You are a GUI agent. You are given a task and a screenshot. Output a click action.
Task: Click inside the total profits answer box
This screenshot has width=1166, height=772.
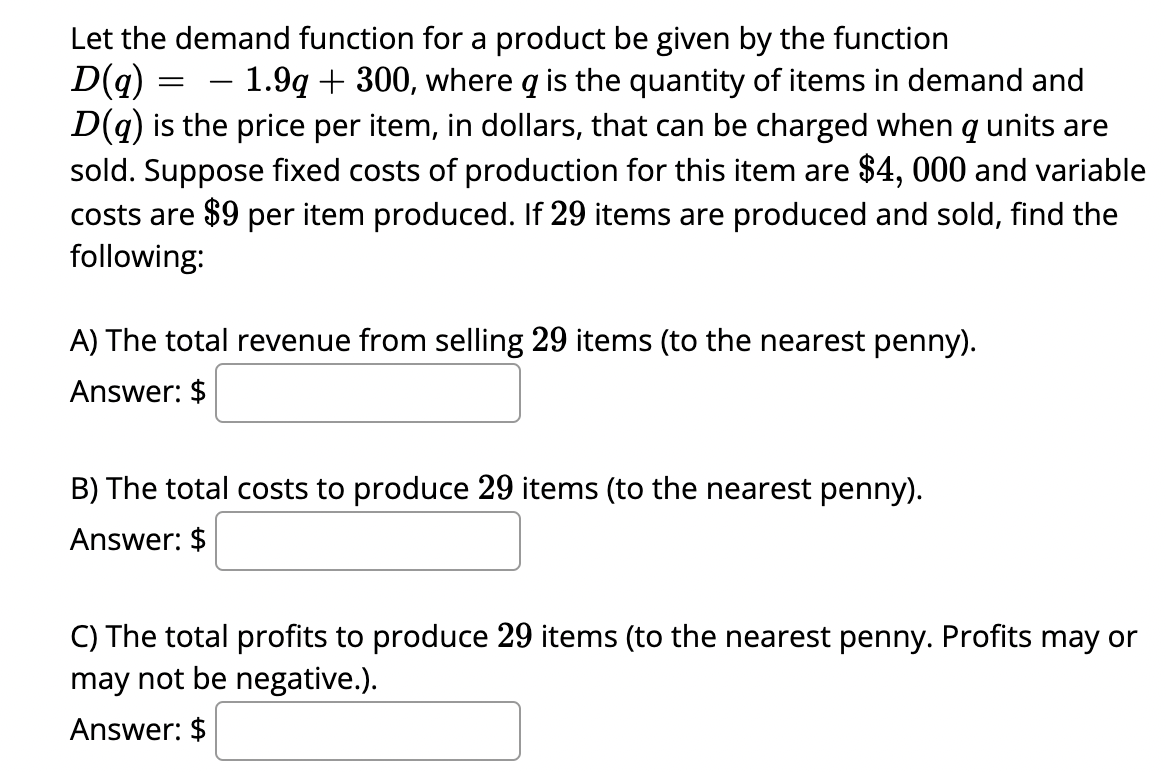click(x=368, y=730)
